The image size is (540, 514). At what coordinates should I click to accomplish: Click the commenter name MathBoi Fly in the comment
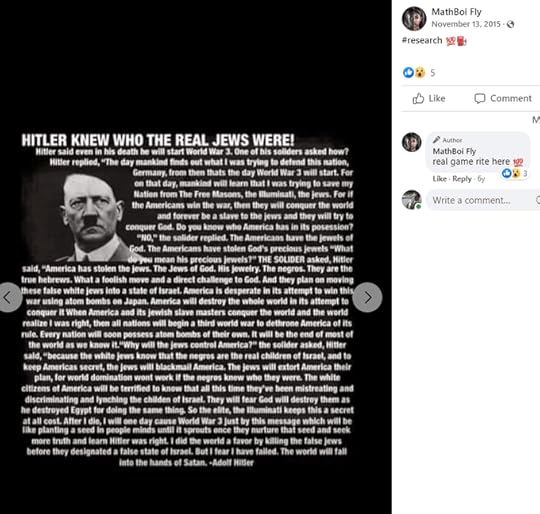[x=454, y=151]
